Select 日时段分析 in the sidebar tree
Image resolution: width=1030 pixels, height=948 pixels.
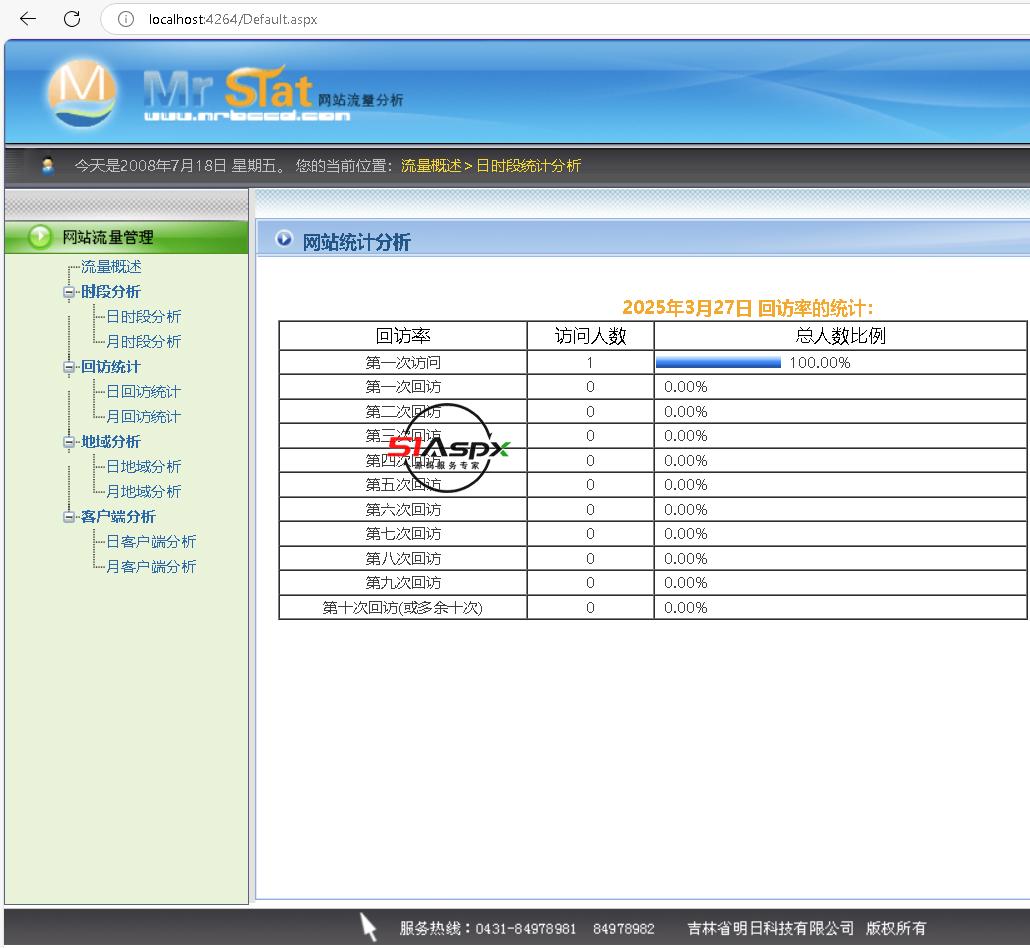[x=144, y=317]
